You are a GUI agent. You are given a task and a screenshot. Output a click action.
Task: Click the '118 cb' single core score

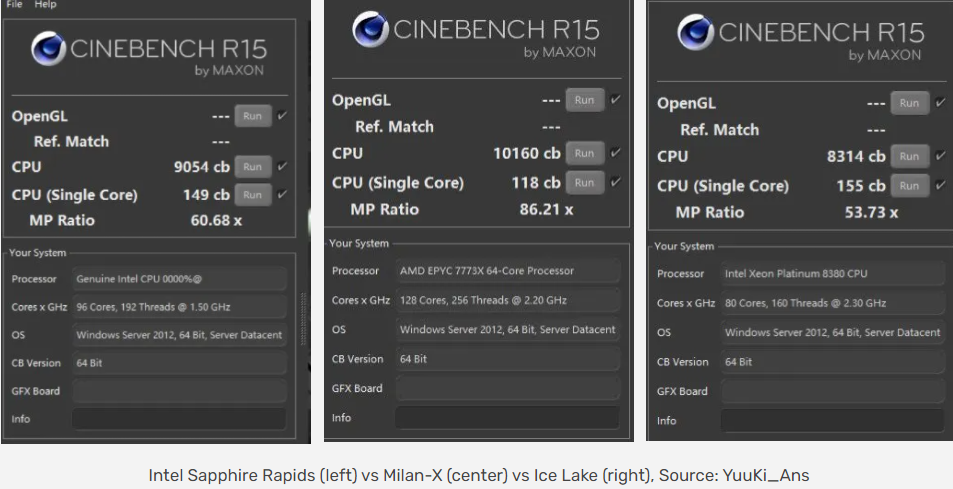(535, 182)
